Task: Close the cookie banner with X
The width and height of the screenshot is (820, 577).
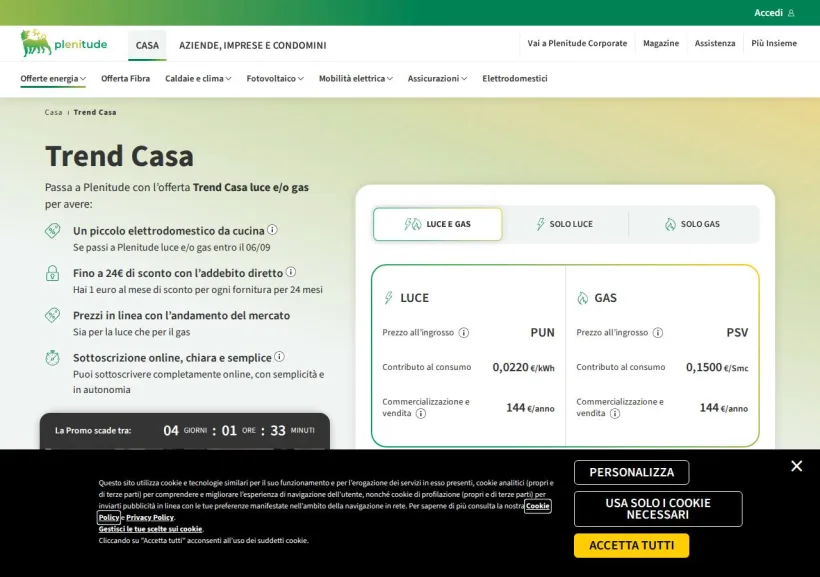Action: pos(796,466)
